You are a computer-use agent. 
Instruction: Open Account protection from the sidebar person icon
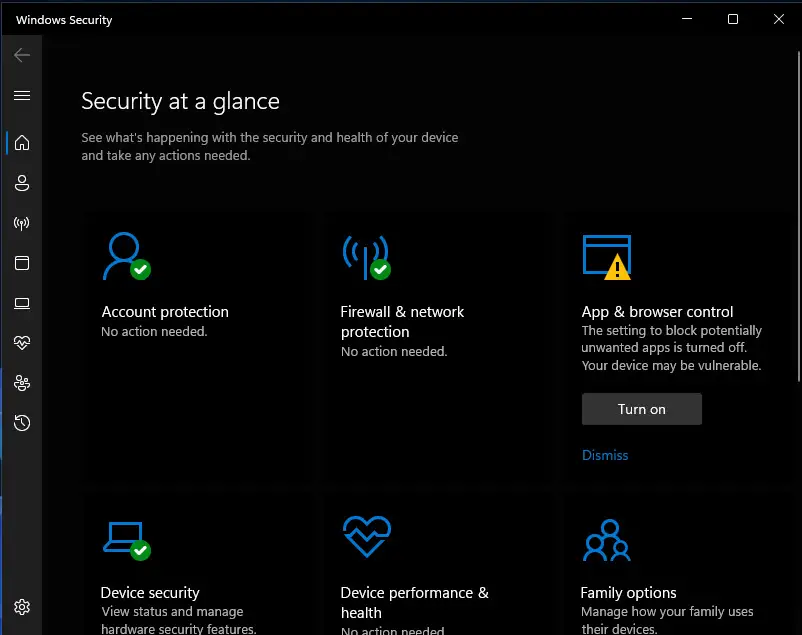pyautogui.click(x=22, y=183)
